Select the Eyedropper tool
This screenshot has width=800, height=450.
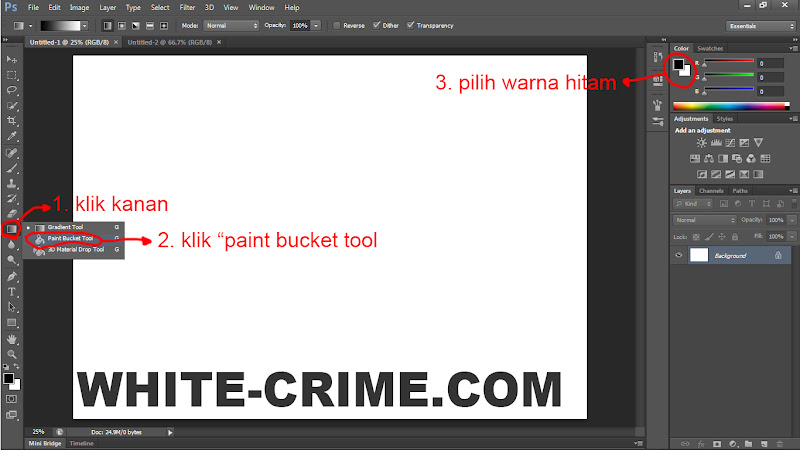pyautogui.click(x=12, y=136)
